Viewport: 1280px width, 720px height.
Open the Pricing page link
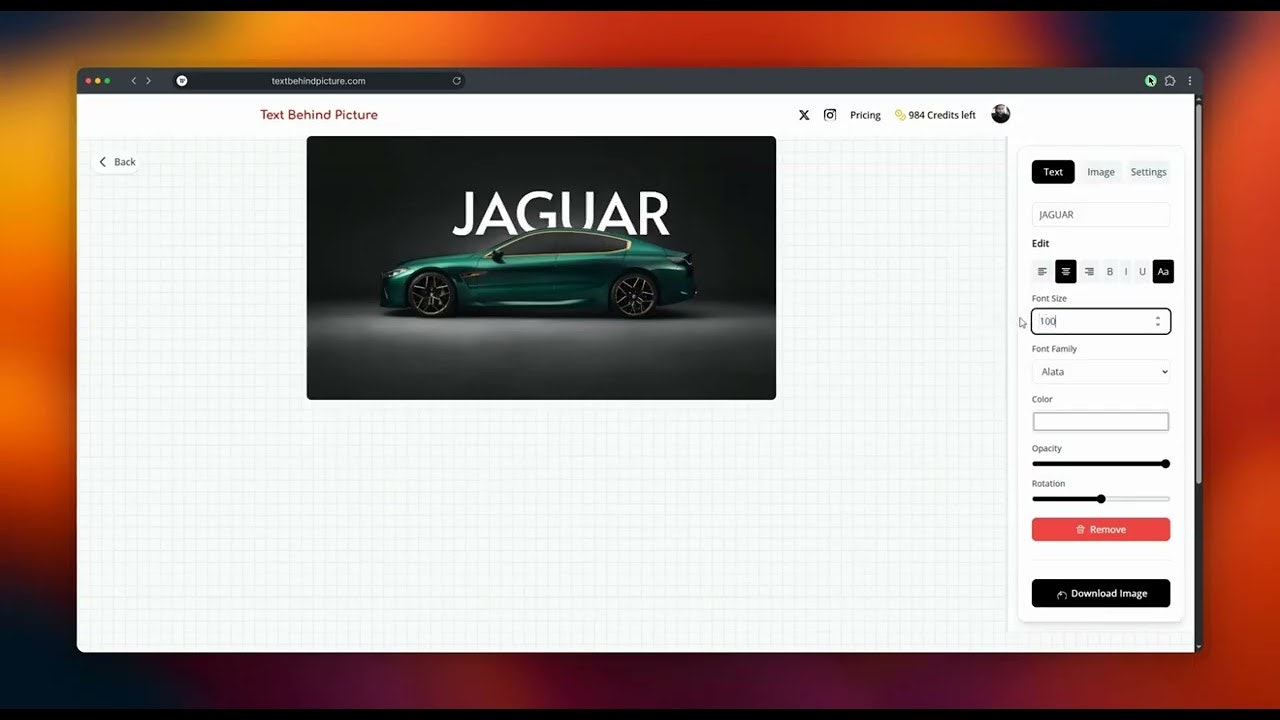865,115
